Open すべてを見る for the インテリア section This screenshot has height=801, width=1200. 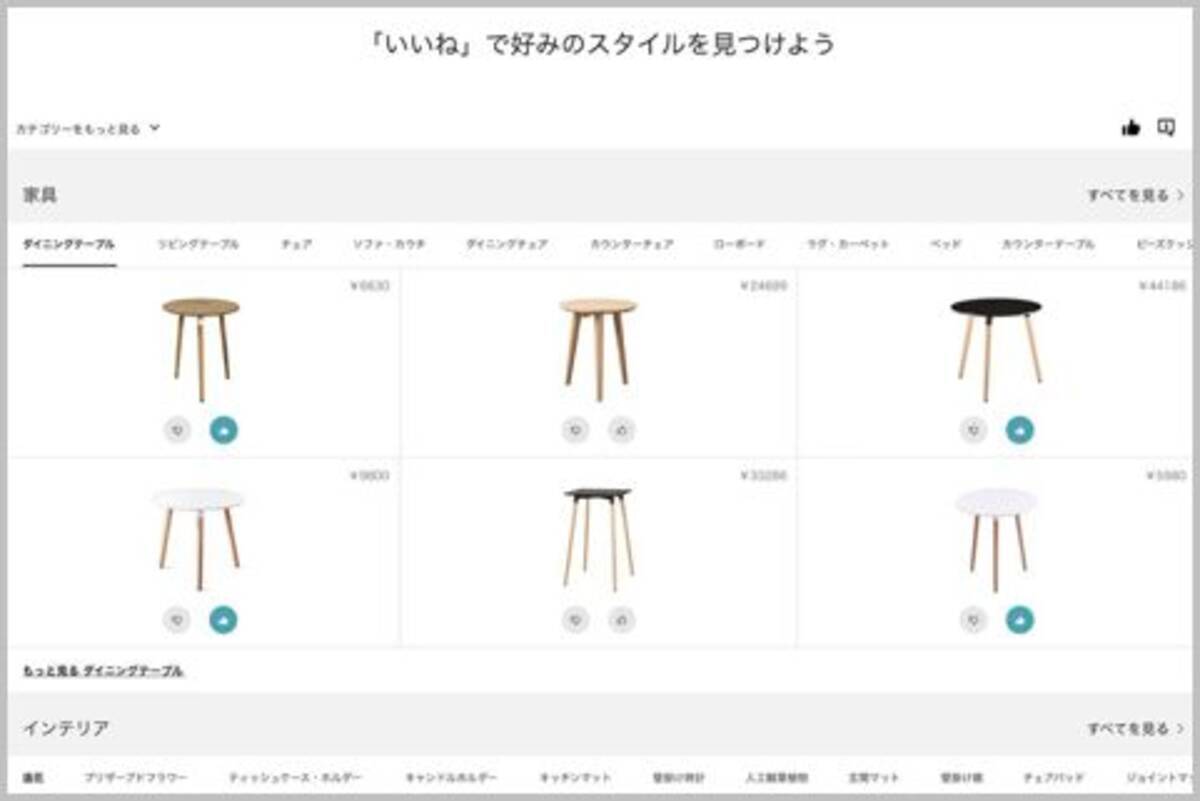coord(1137,729)
